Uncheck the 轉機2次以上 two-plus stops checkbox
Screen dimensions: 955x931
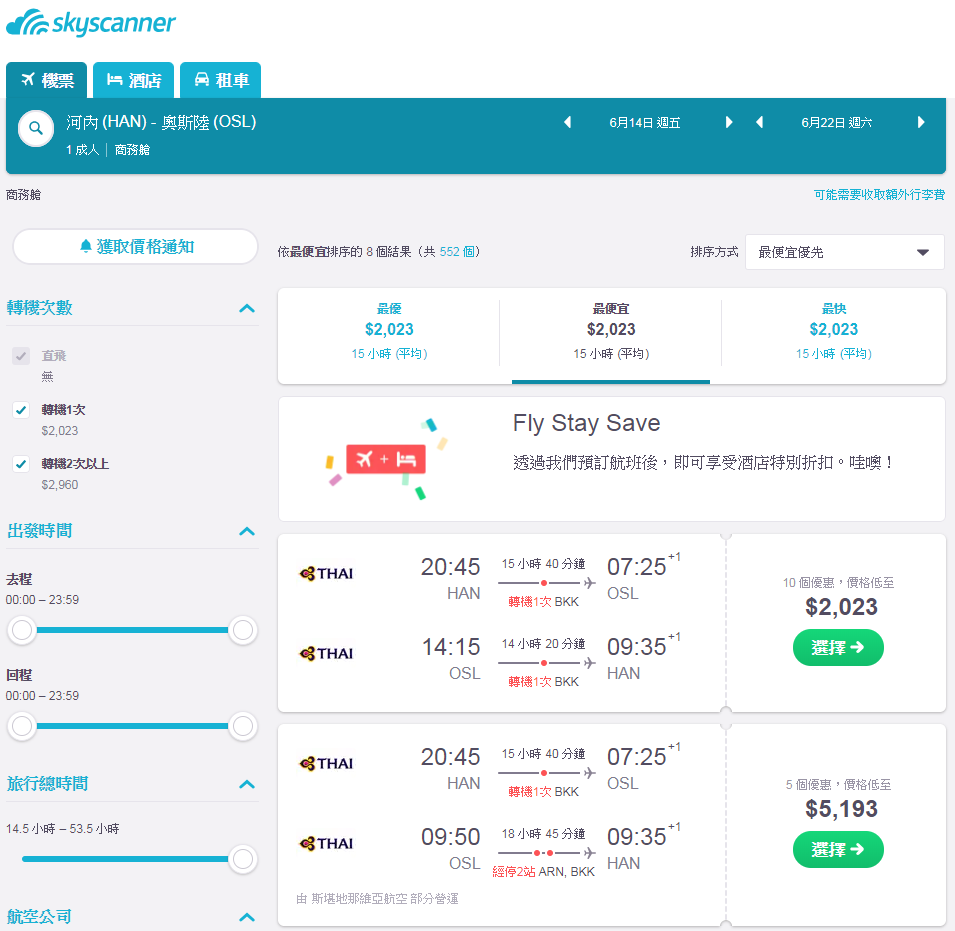[21, 464]
